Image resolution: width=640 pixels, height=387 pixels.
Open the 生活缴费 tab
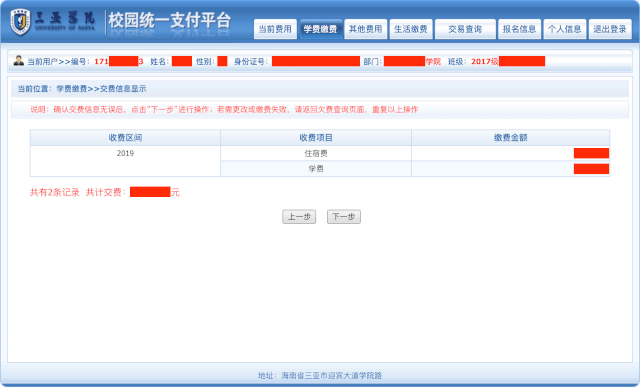click(x=411, y=29)
